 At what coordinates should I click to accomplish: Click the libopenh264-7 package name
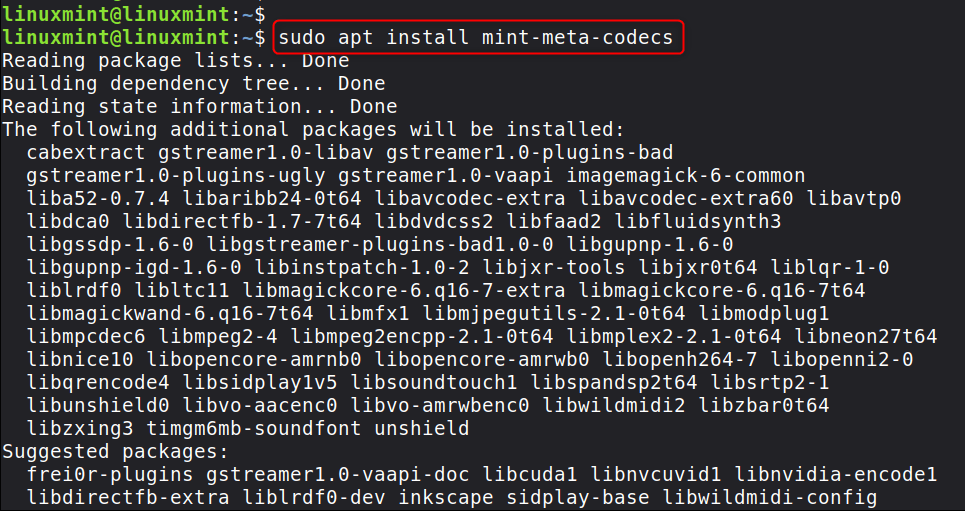[680, 359]
